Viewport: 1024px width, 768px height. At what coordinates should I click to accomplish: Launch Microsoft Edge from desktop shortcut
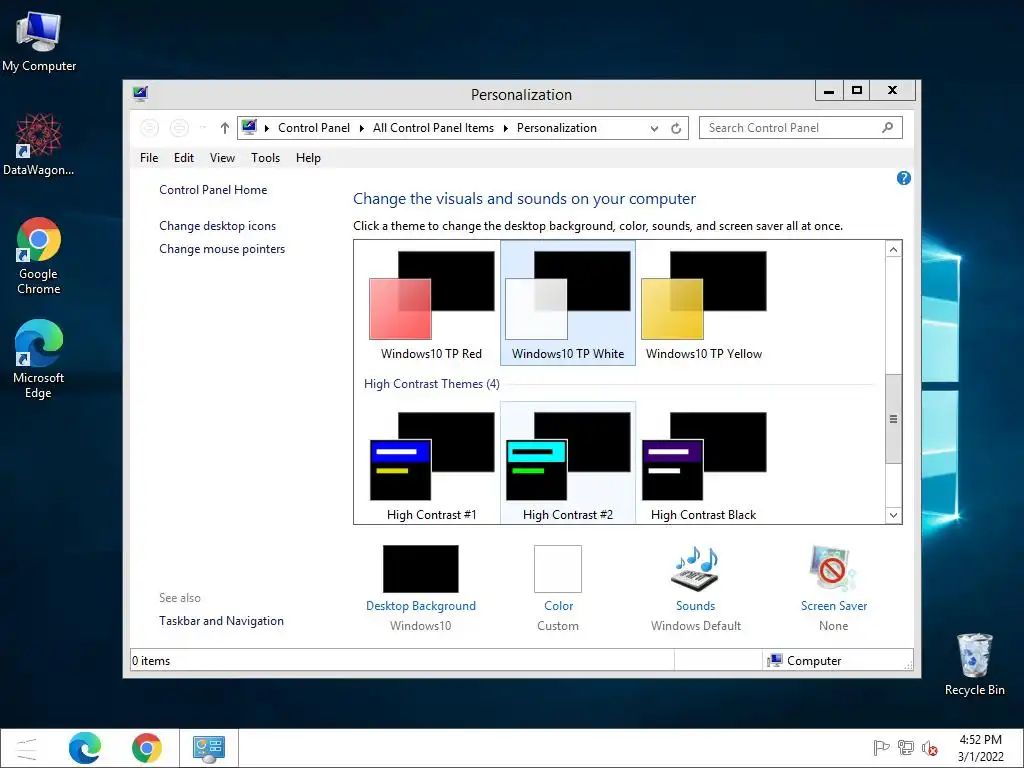click(39, 359)
